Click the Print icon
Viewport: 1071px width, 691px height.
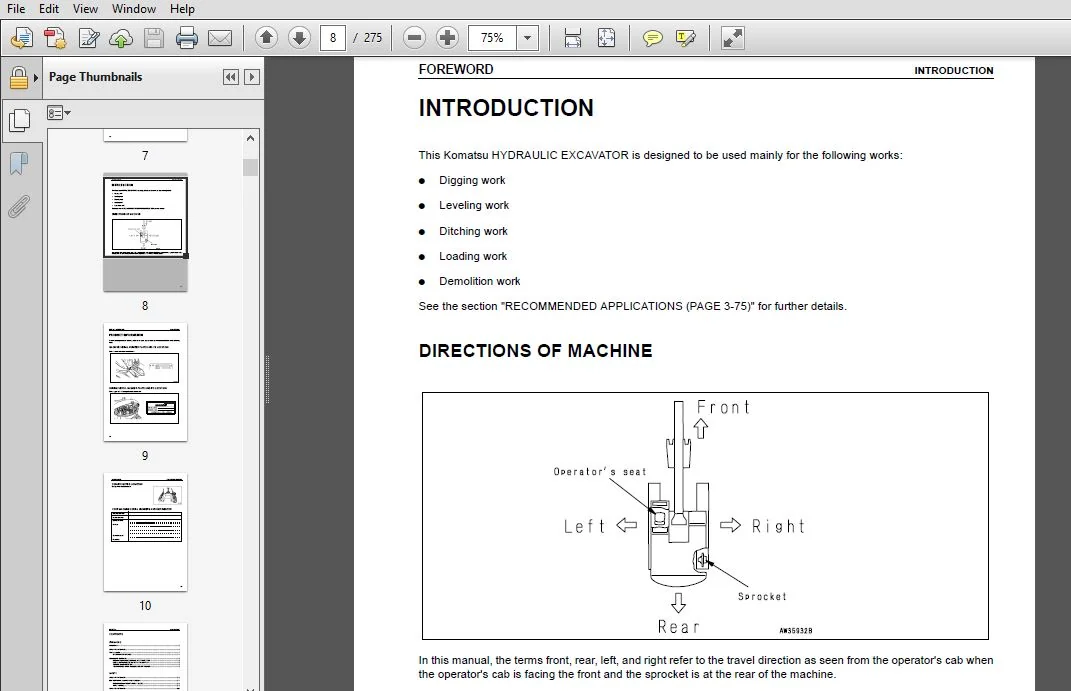click(186, 38)
